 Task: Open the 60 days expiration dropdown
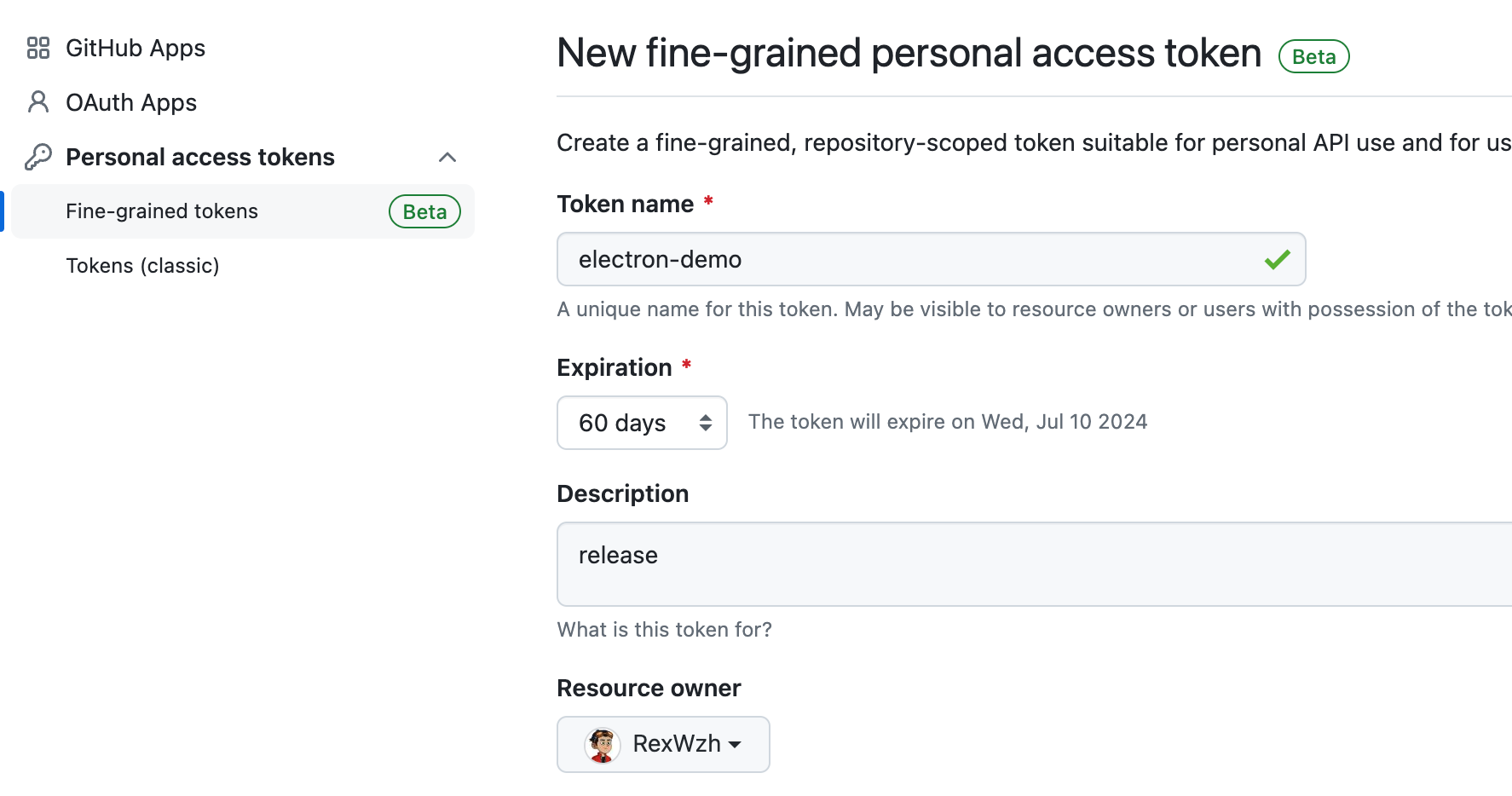(x=642, y=423)
